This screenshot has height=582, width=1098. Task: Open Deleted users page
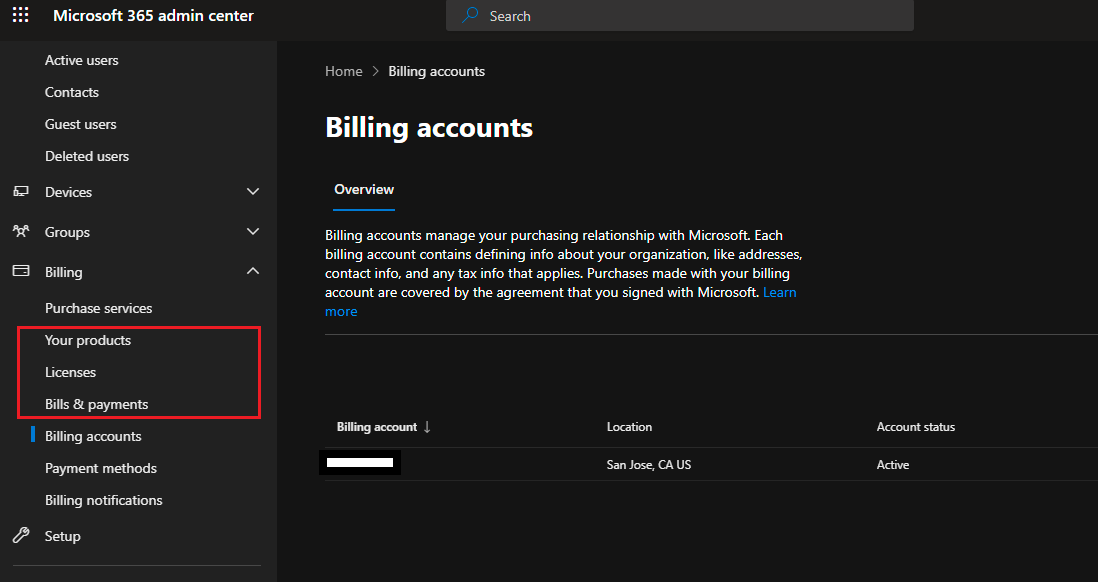pos(87,156)
